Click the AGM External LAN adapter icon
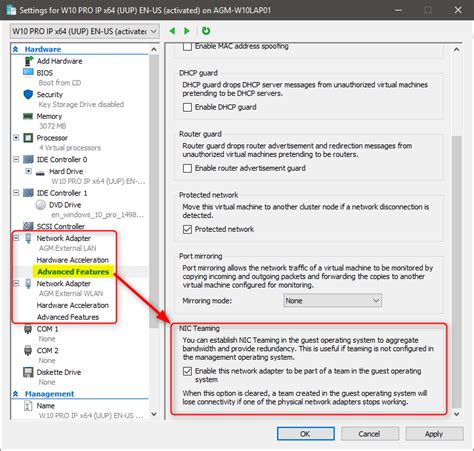474x451 pixels. [x=28, y=238]
